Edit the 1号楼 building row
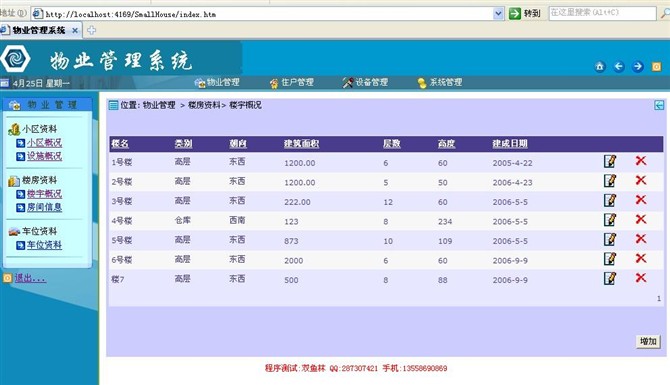The image size is (670, 385). click(x=610, y=162)
